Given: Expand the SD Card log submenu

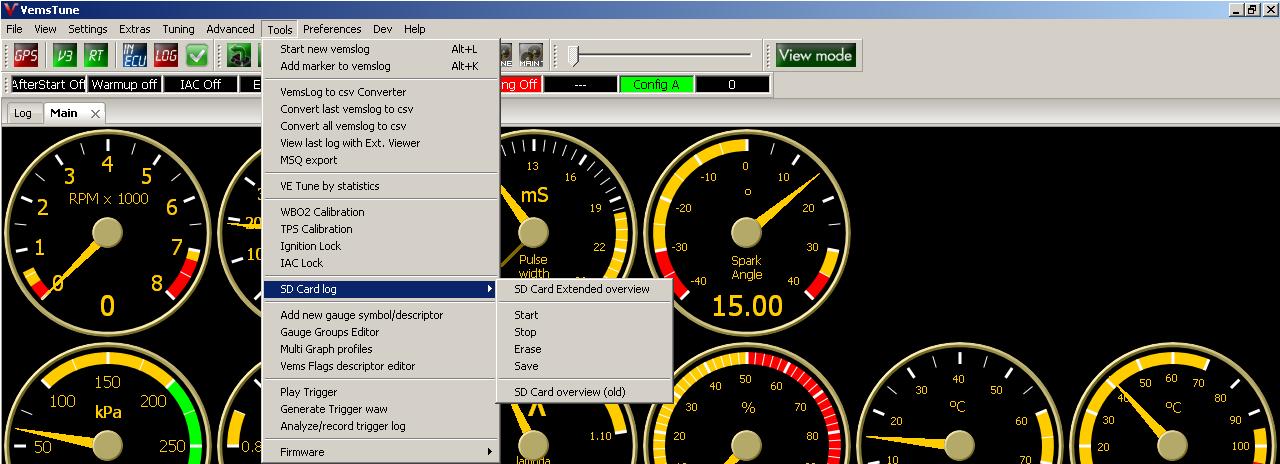Looking at the screenshot, I should (x=380, y=289).
